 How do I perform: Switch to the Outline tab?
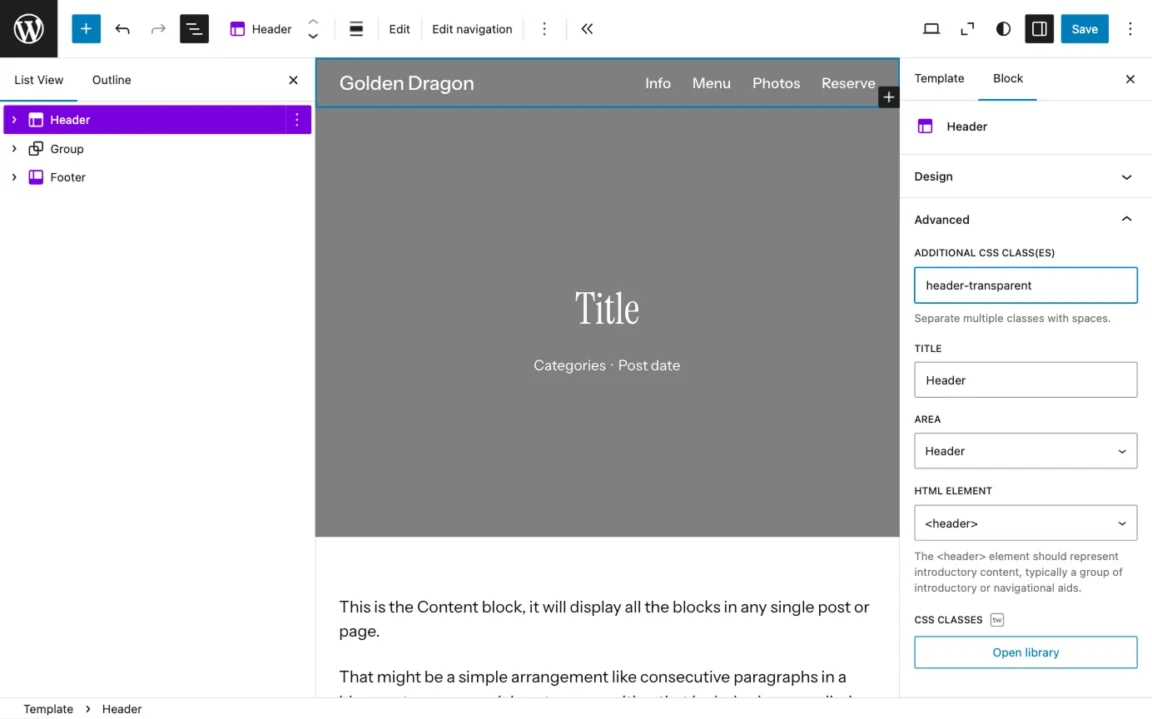[x=111, y=80]
